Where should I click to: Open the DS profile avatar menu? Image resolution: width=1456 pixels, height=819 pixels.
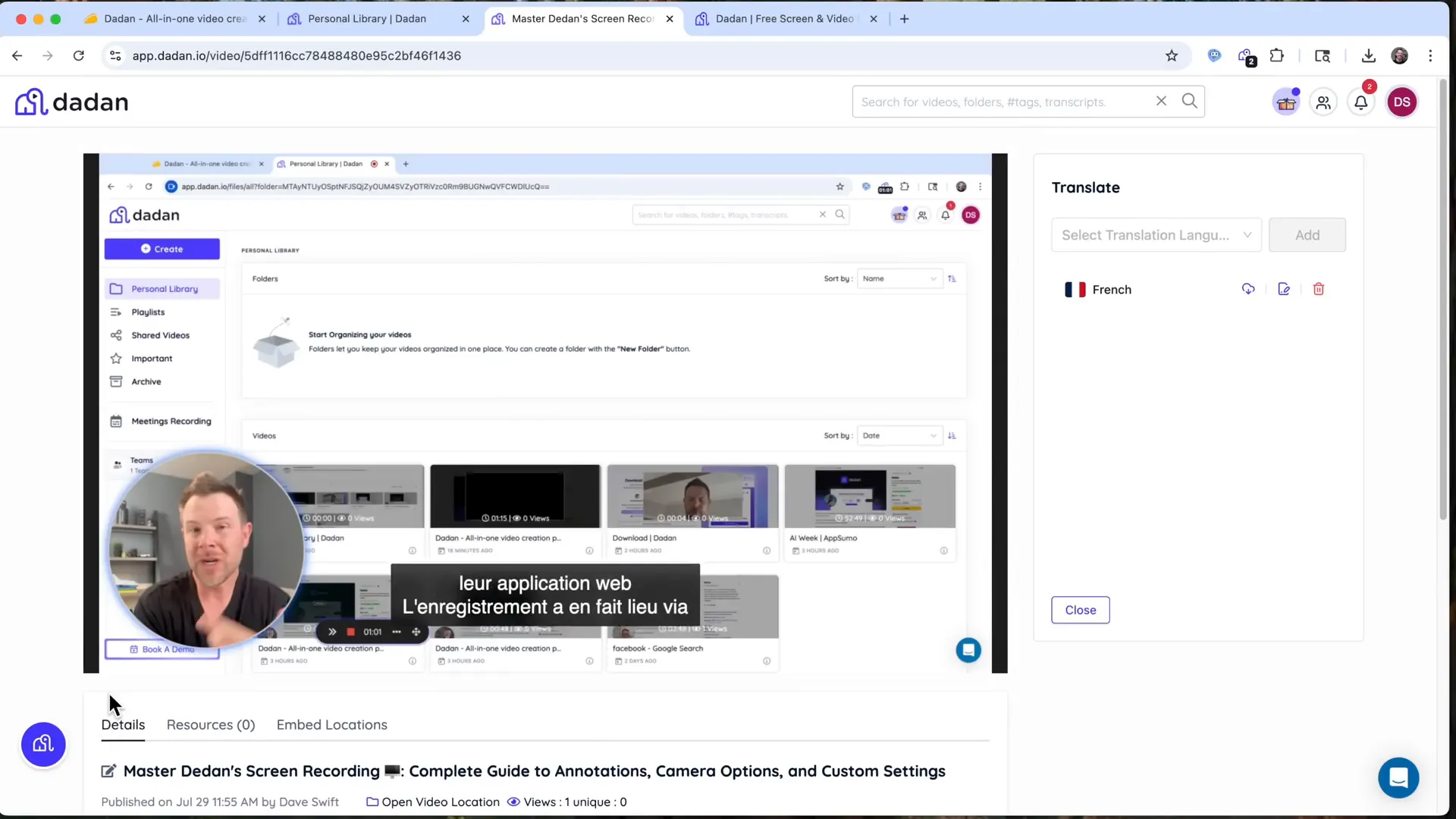(x=1401, y=102)
